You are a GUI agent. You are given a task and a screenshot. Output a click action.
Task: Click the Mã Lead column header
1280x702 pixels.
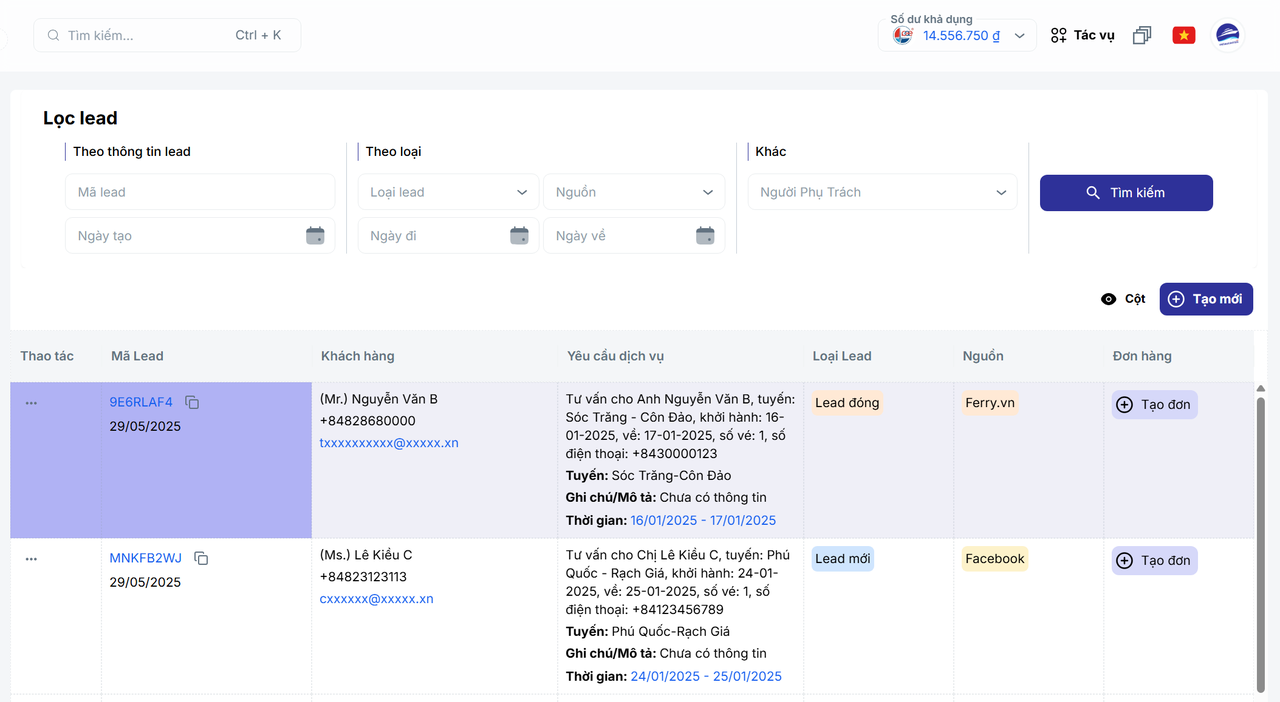[137, 356]
